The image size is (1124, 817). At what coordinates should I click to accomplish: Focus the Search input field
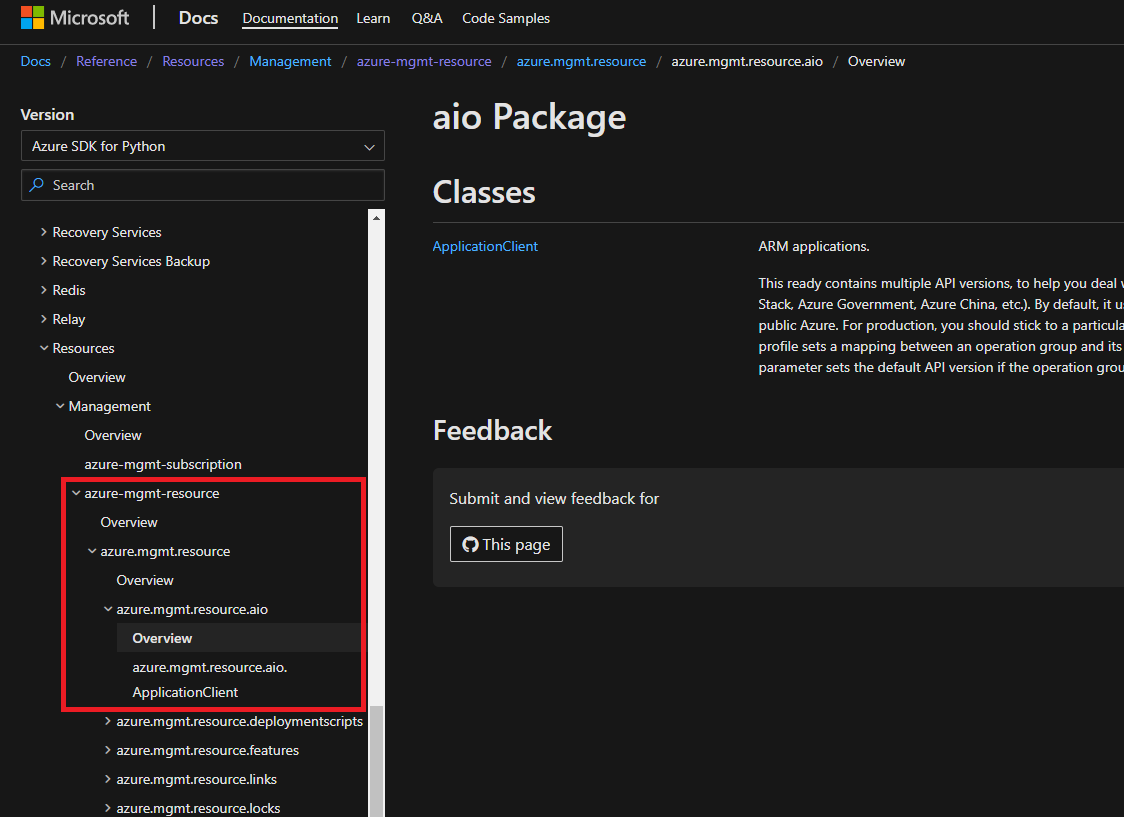(203, 185)
